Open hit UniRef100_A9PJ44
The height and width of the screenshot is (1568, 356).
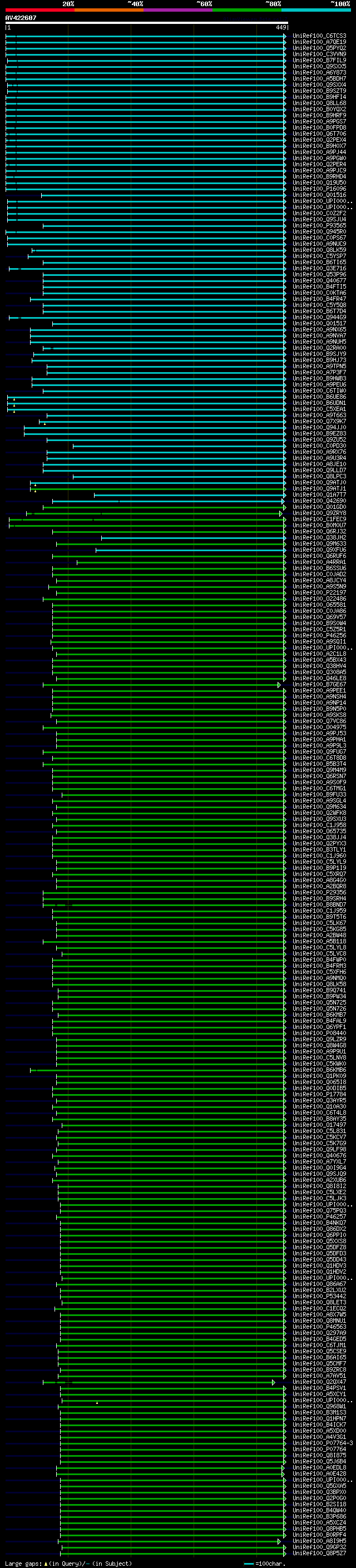319,152
